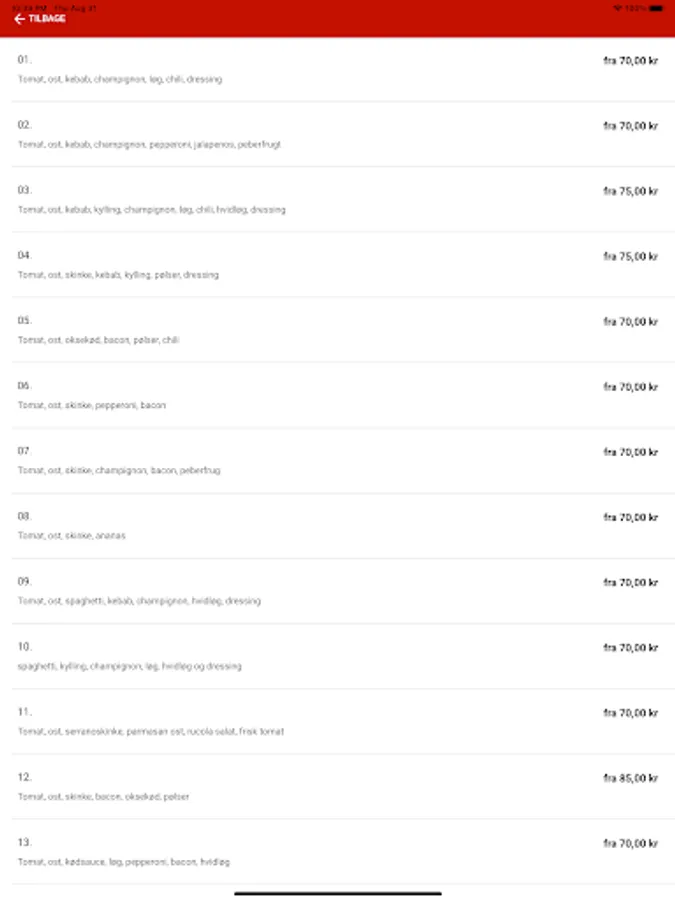This screenshot has width=675, height=900.
Task: Tap the Wi-Fi status icon
Action: [x=617, y=7]
